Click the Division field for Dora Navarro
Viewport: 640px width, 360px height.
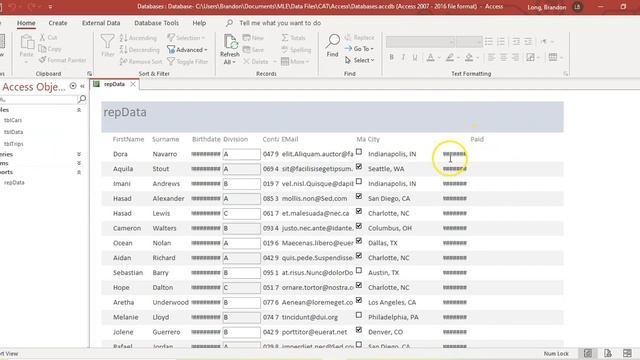coord(241,154)
